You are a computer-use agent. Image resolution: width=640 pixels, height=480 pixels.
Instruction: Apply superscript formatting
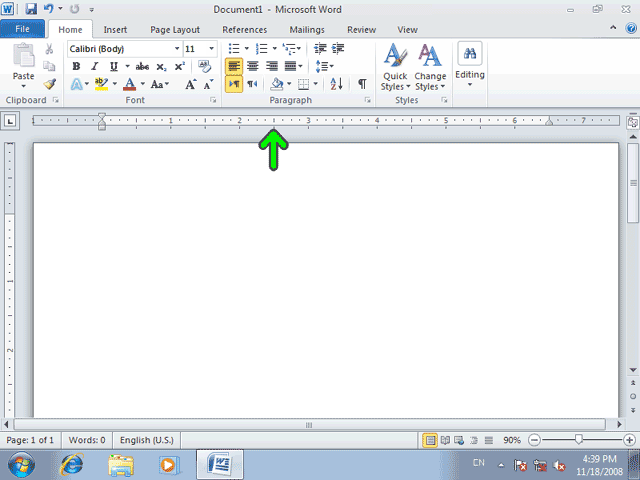[x=180, y=67]
